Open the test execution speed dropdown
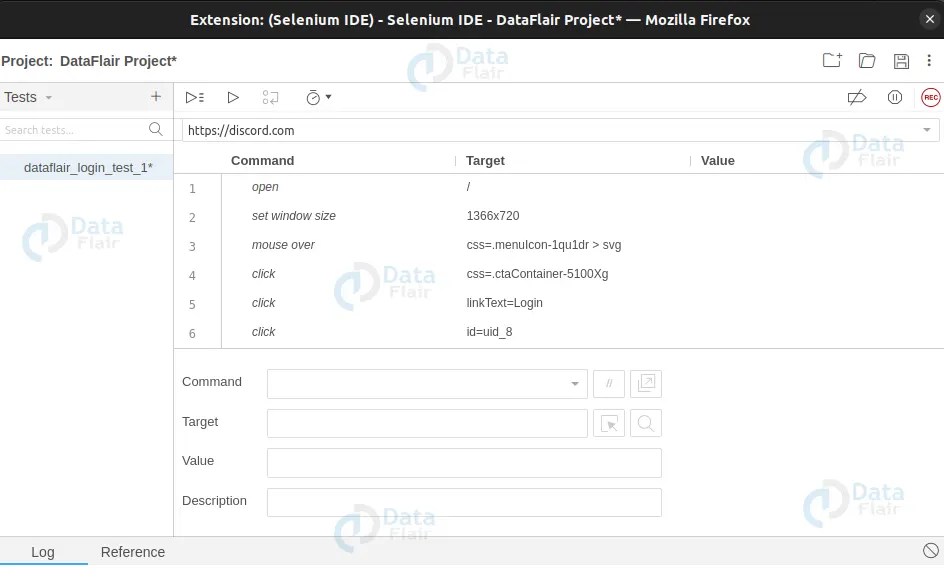Image resolution: width=944 pixels, height=579 pixels. pyautogui.click(x=317, y=97)
